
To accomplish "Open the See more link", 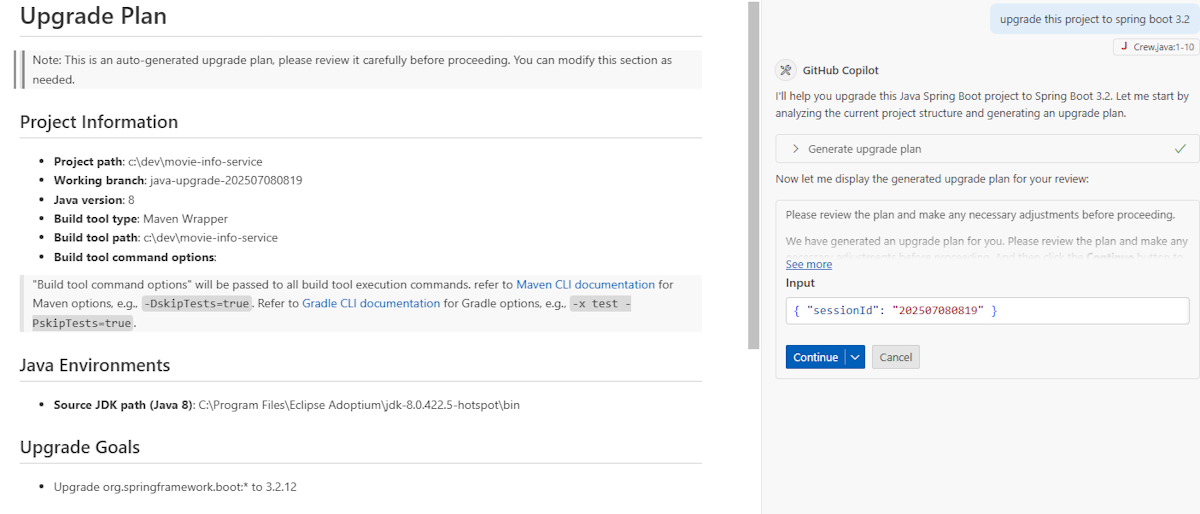I will (808, 264).
